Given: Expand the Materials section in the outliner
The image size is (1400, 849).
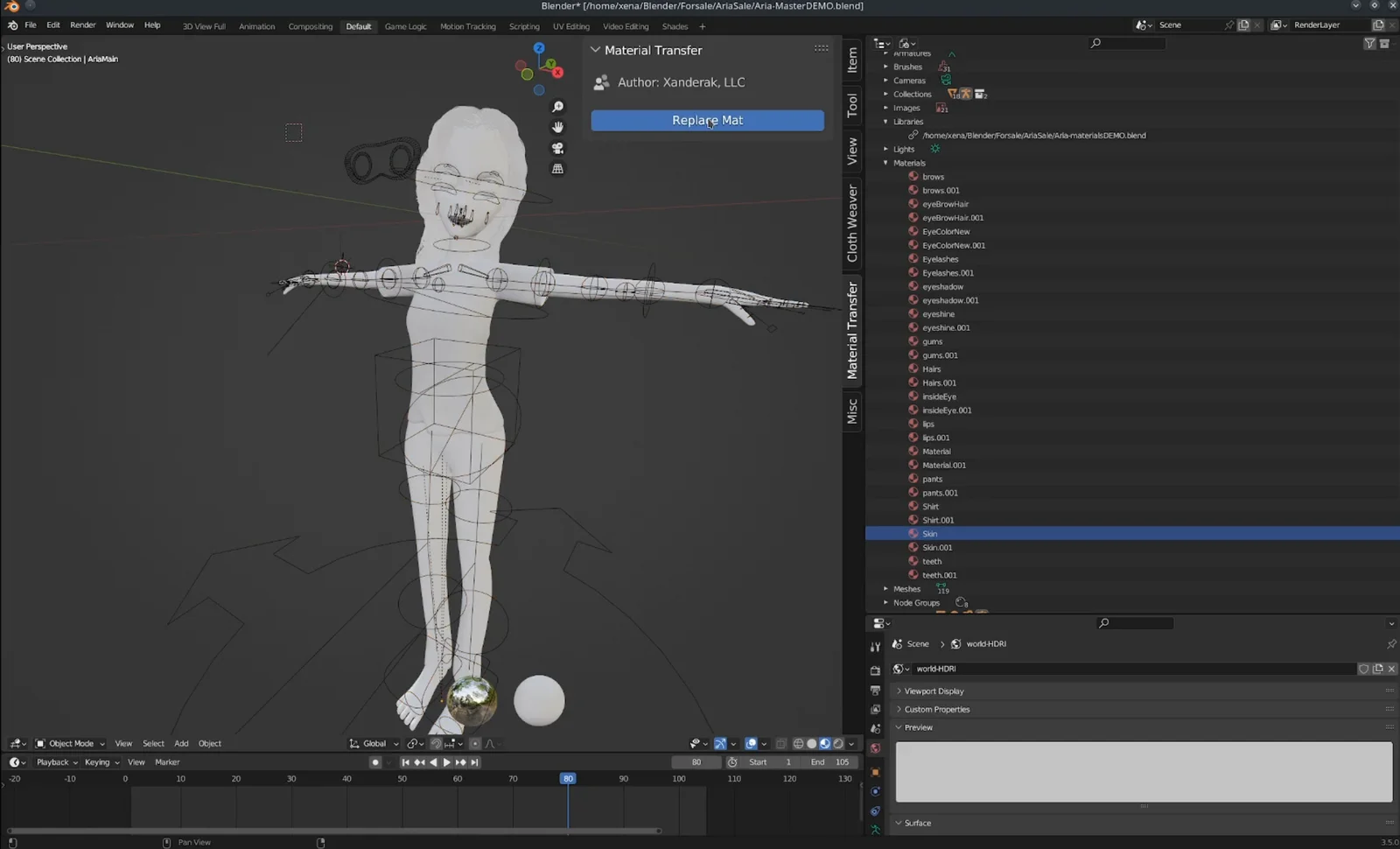Looking at the screenshot, I should (886, 163).
